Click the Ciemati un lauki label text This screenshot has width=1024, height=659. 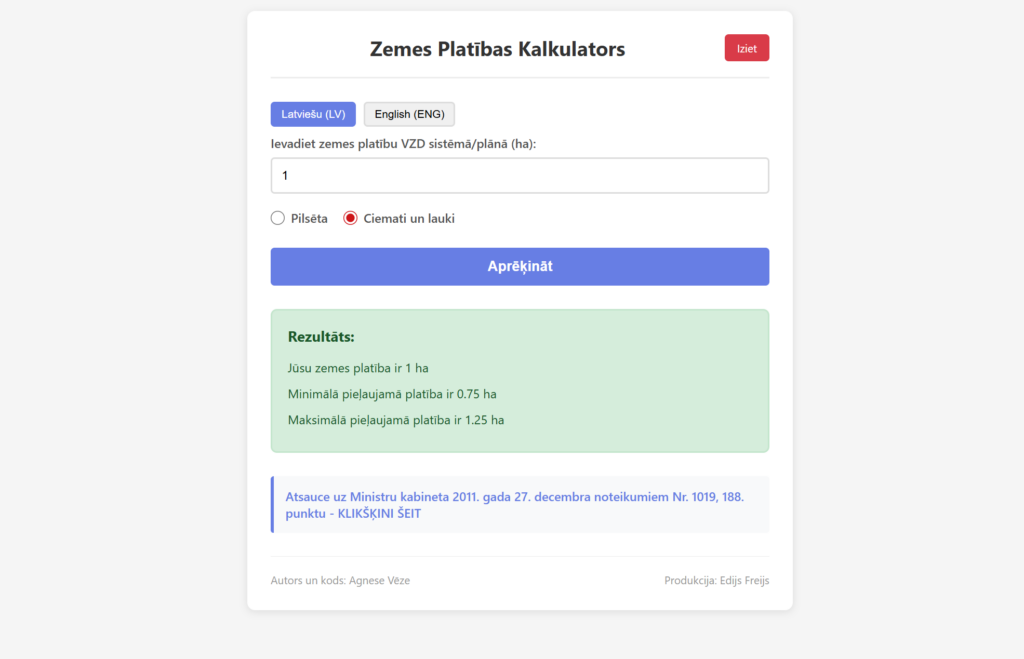pos(408,218)
